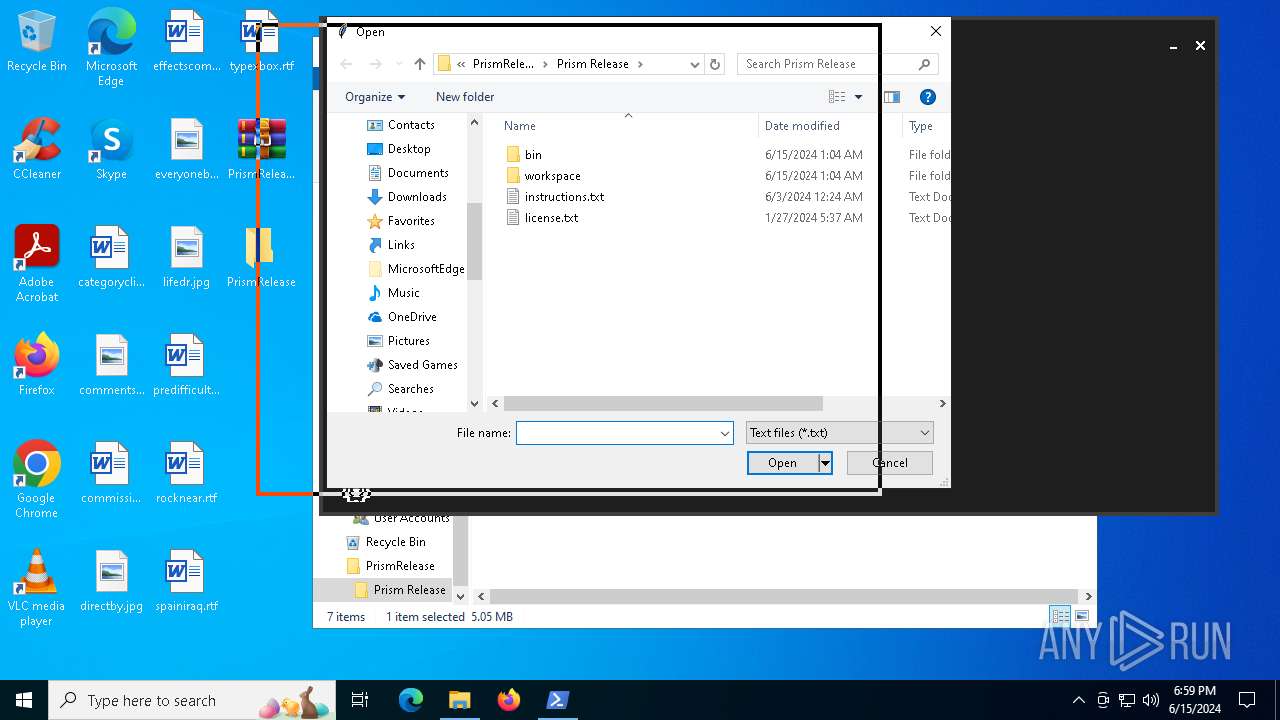Toggle preview pane in Open dialog
Screen dimensions: 1280x720
[892, 97]
